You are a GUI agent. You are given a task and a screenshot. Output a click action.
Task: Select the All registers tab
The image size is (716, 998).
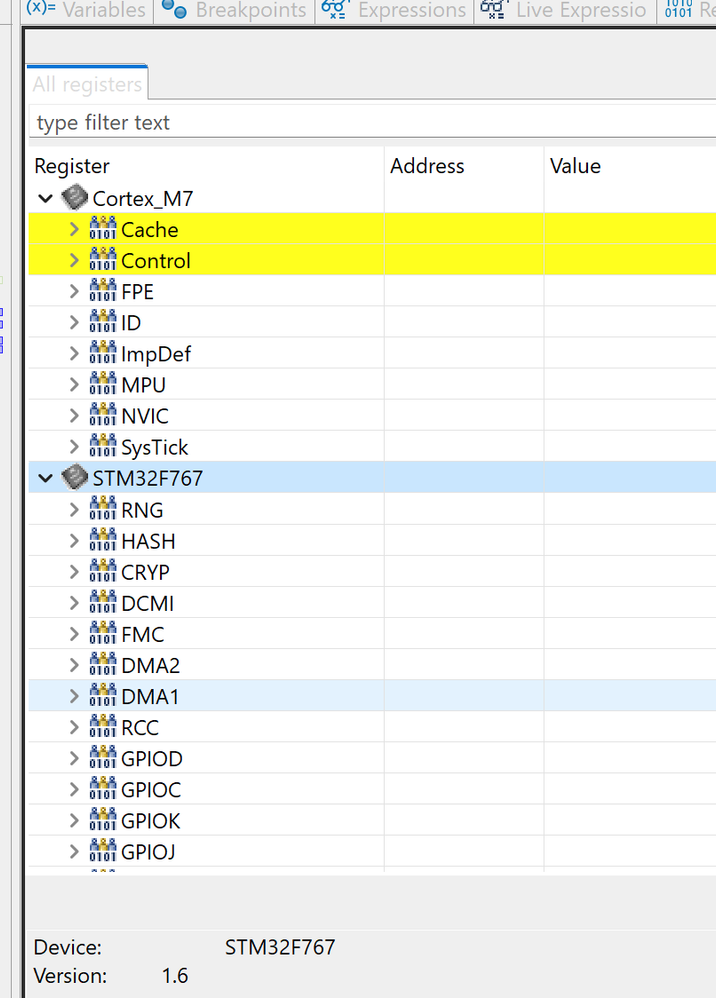87,84
